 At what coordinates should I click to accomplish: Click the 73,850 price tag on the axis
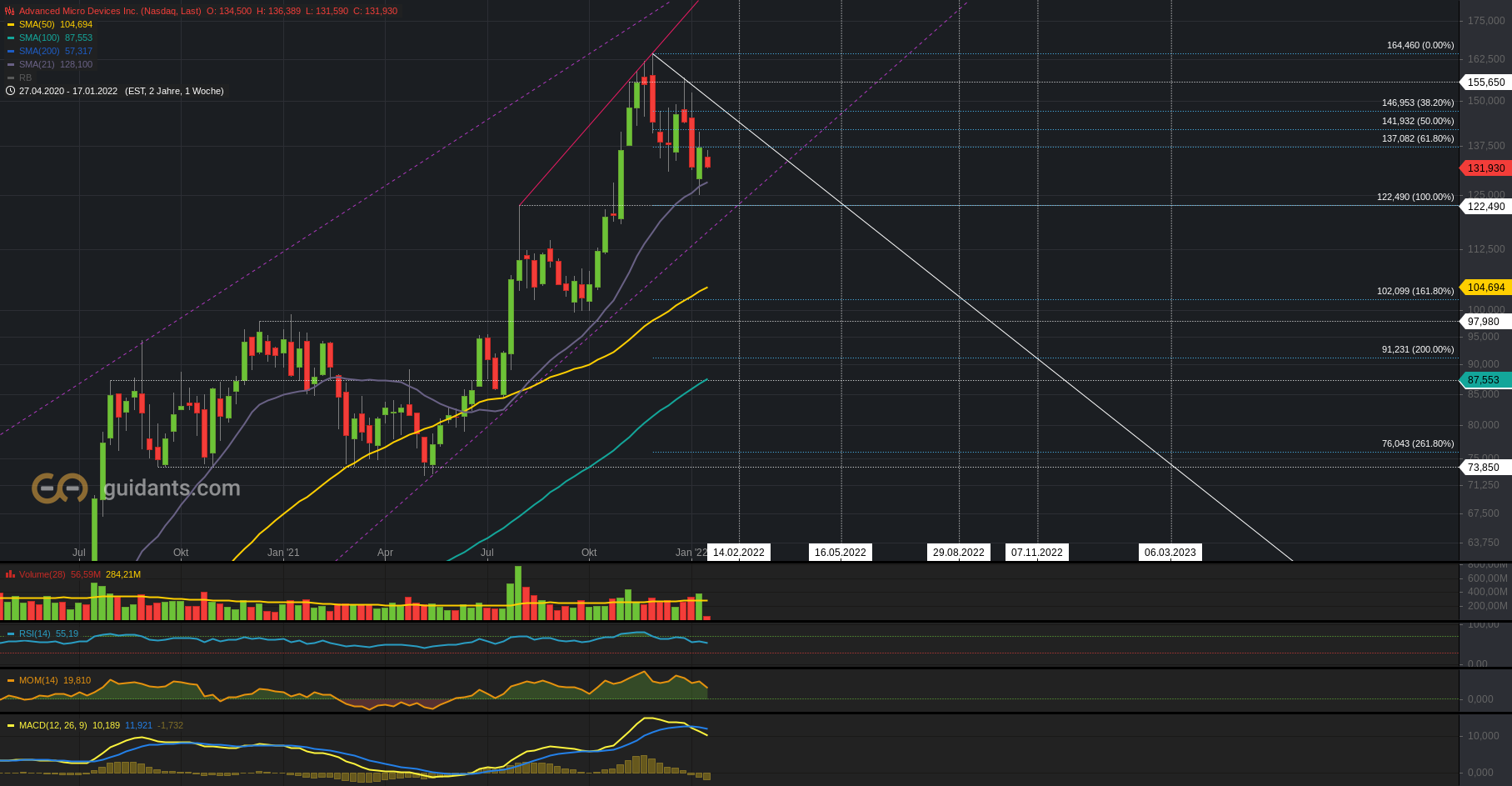point(1486,468)
